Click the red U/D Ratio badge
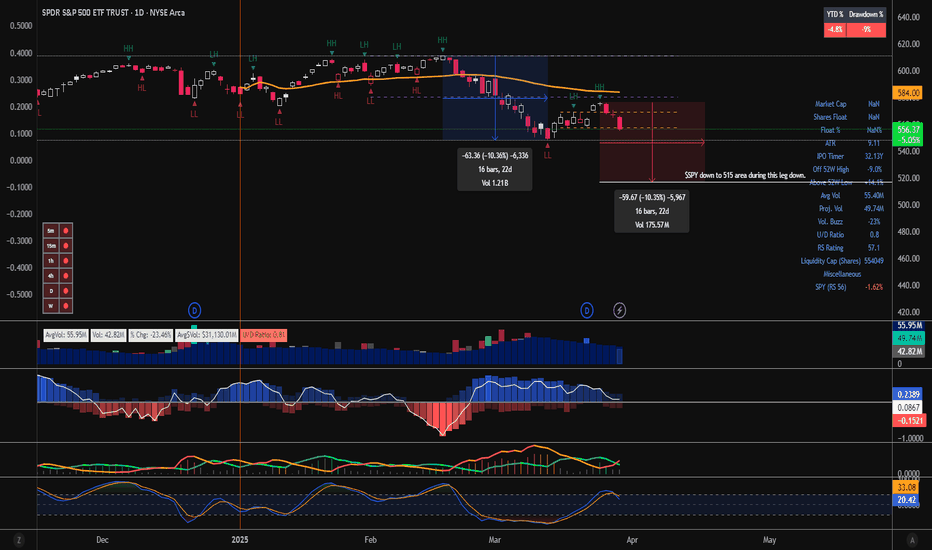Image resolution: width=932 pixels, height=550 pixels. (264, 335)
